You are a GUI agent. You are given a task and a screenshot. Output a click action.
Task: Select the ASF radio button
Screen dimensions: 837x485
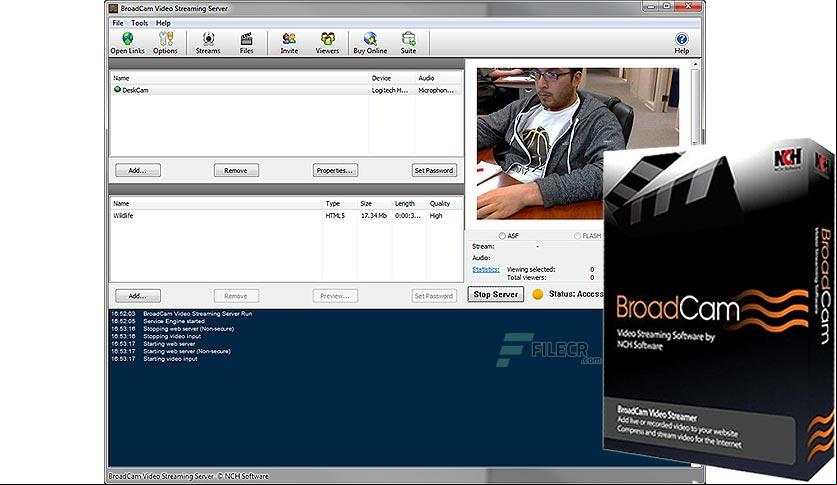click(x=502, y=235)
